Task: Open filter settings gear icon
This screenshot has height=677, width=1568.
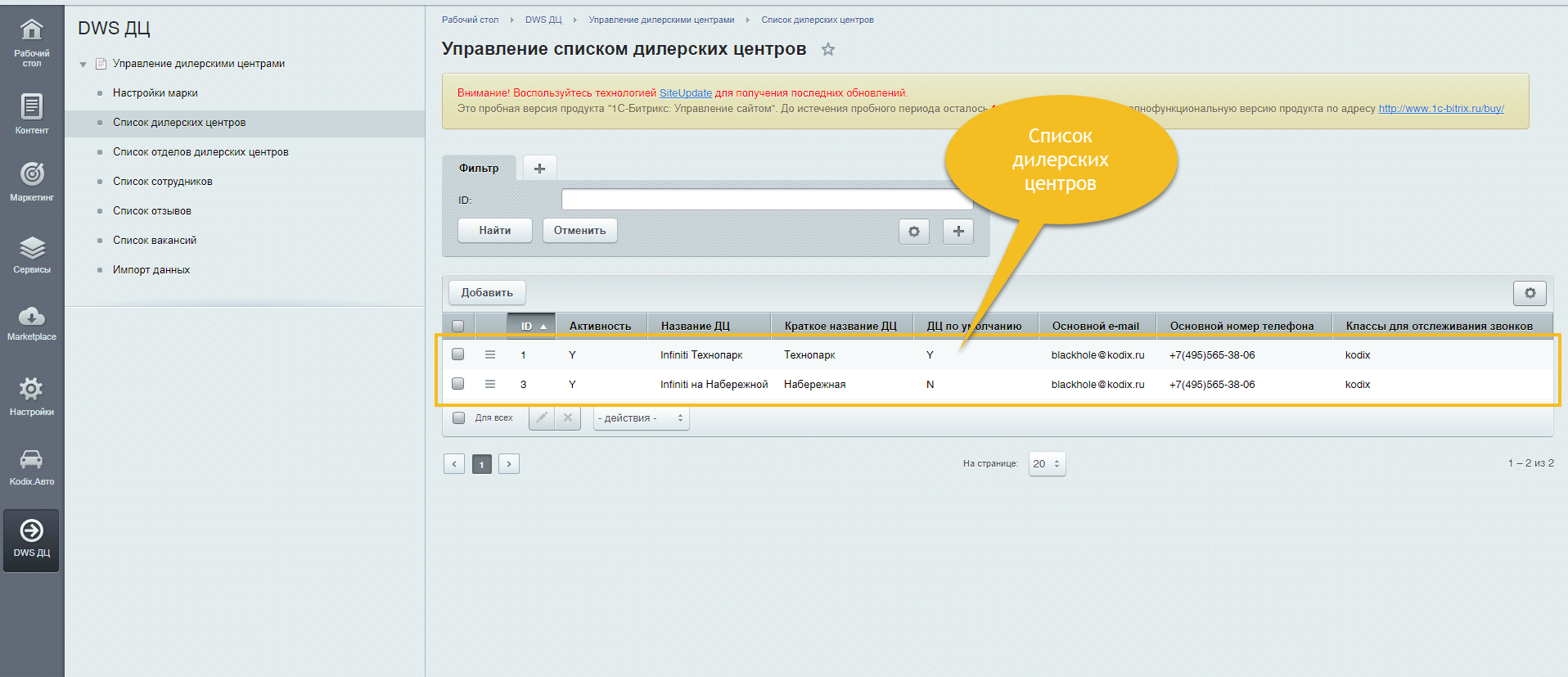Action: (x=914, y=232)
